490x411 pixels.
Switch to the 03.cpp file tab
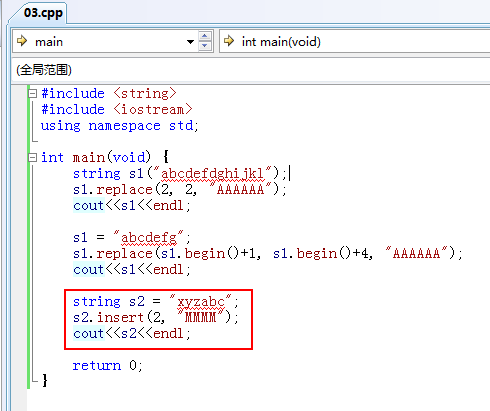point(43,13)
